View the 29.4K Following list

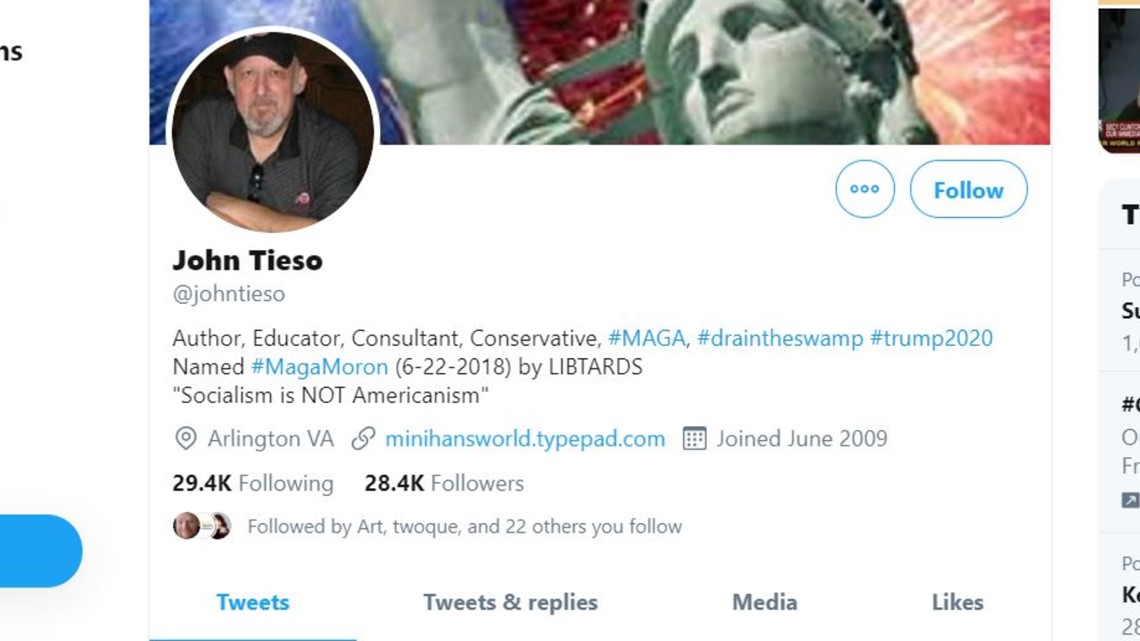point(253,483)
